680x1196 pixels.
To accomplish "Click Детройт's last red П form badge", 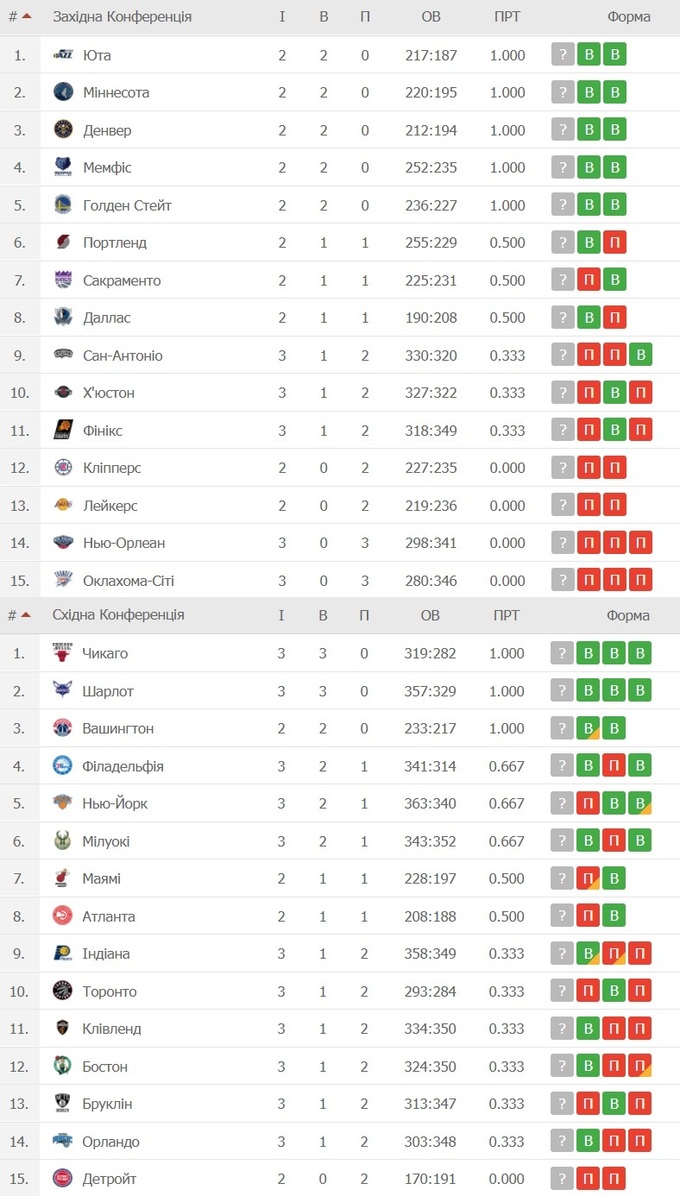I will point(615,1178).
